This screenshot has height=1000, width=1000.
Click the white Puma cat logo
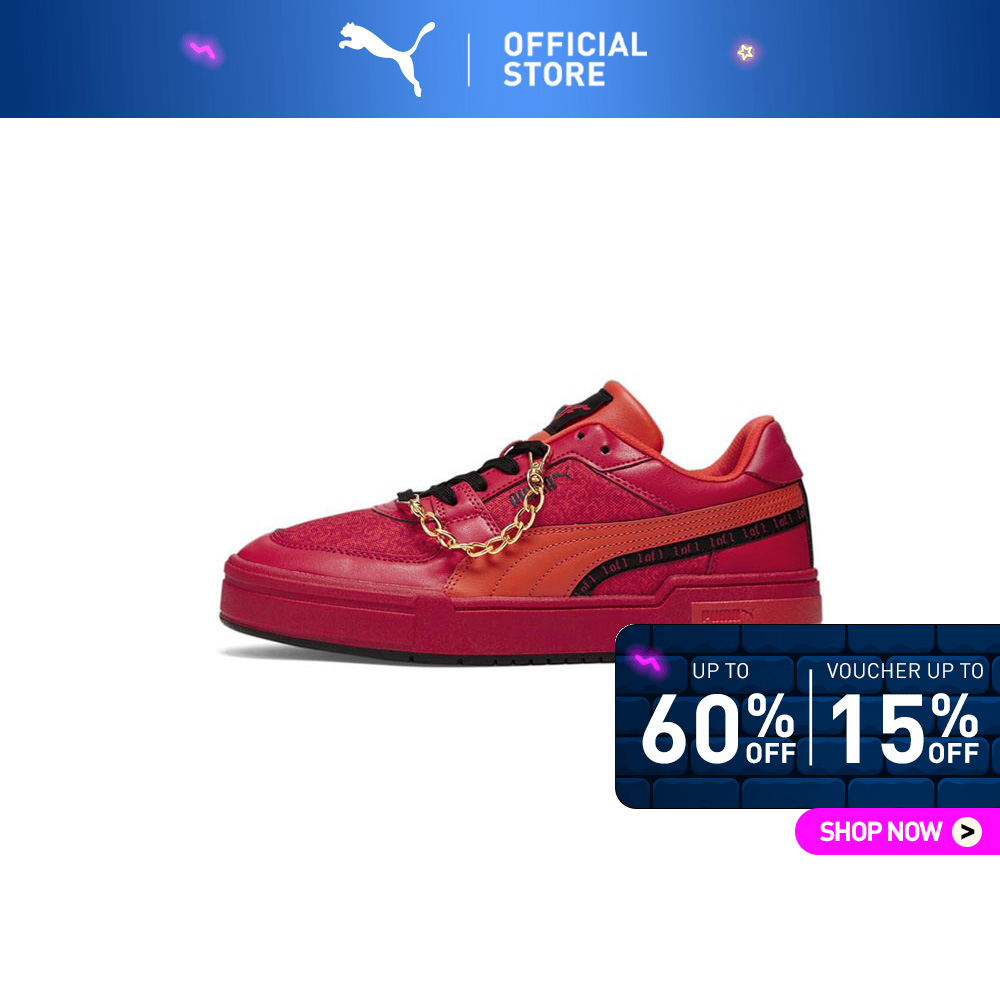(386, 59)
